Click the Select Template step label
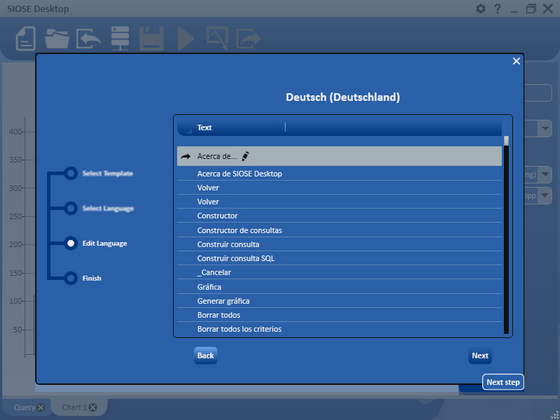This screenshot has width=560, height=420. [108, 173]
